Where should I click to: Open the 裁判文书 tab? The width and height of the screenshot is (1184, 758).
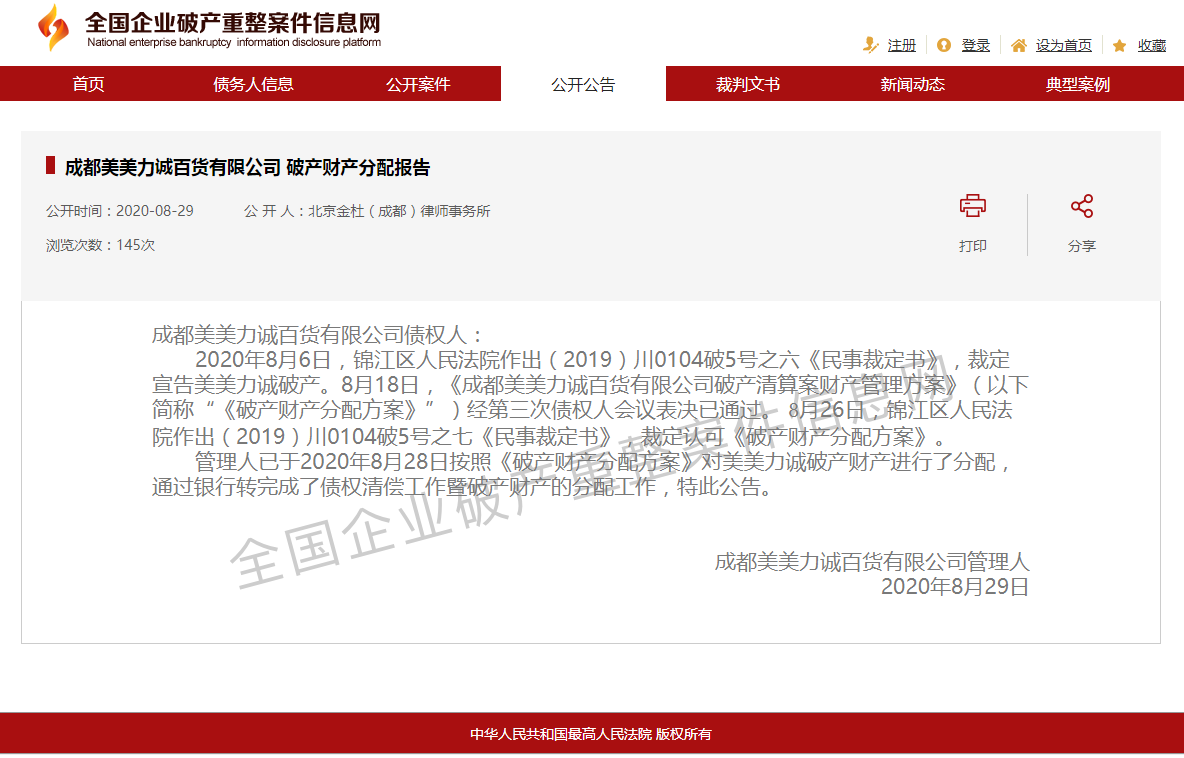(x=747, y=84)
